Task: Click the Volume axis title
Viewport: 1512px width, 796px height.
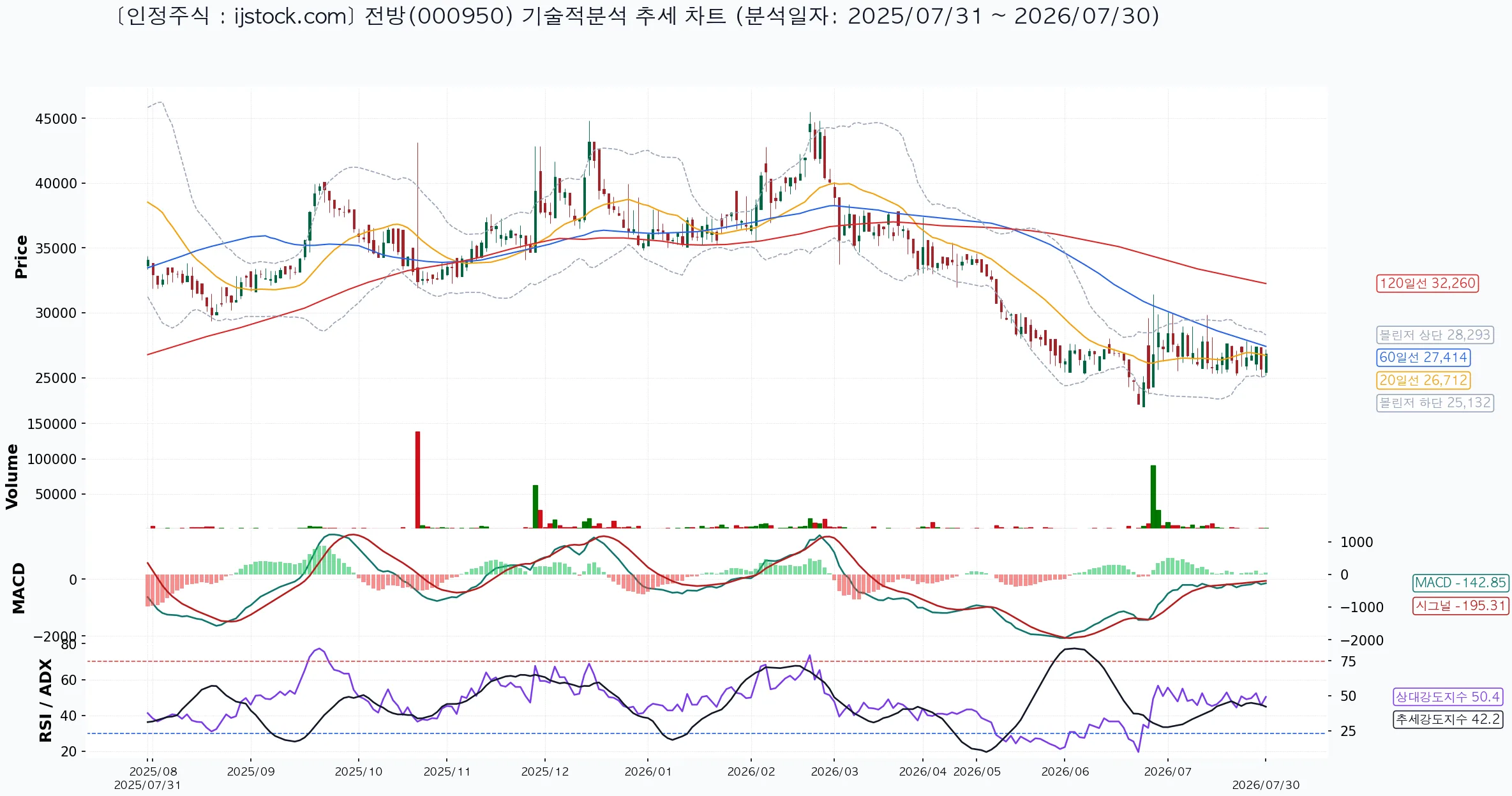Action: [11, 477]
